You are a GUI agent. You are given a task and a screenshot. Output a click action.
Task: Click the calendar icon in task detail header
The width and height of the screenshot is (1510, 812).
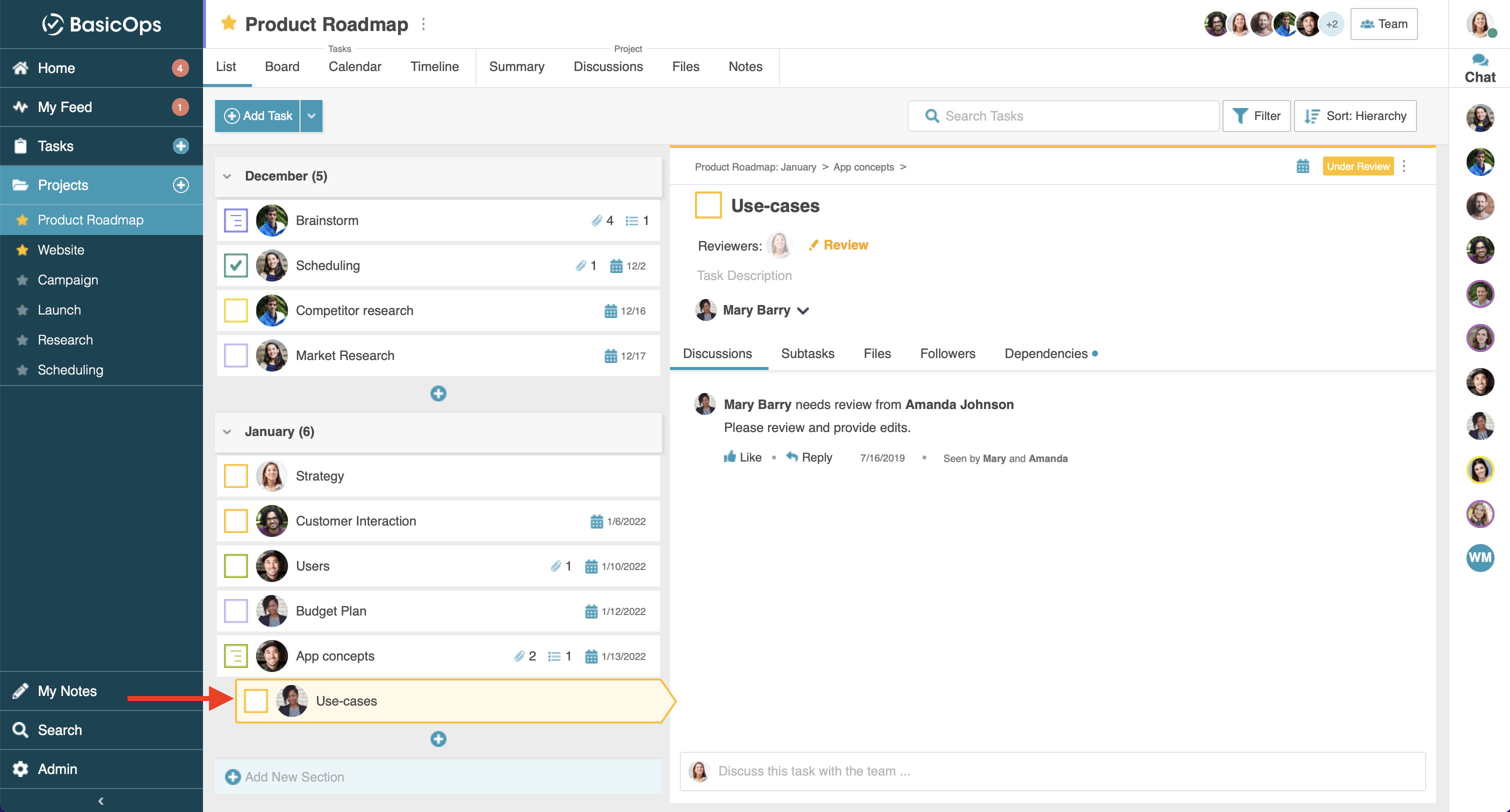coord(1302,166)
